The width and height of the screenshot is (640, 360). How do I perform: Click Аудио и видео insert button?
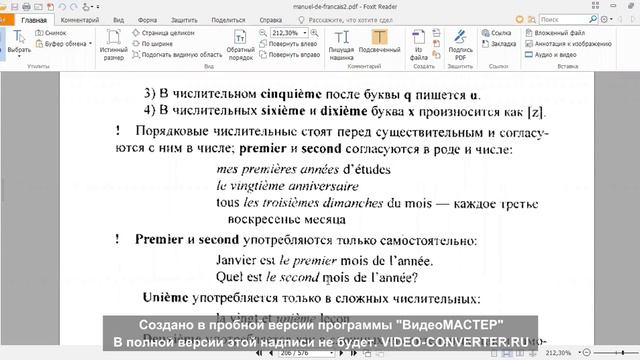point(551,54)
